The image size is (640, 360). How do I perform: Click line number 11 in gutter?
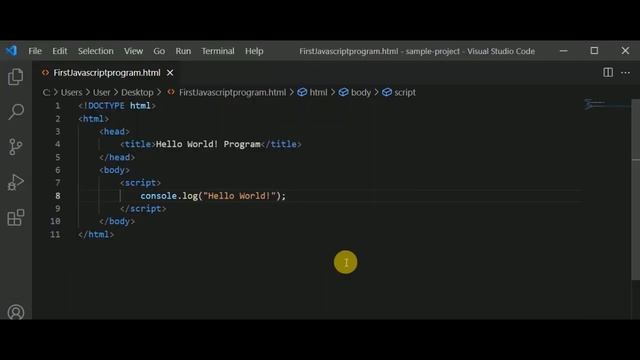(55, 234)
